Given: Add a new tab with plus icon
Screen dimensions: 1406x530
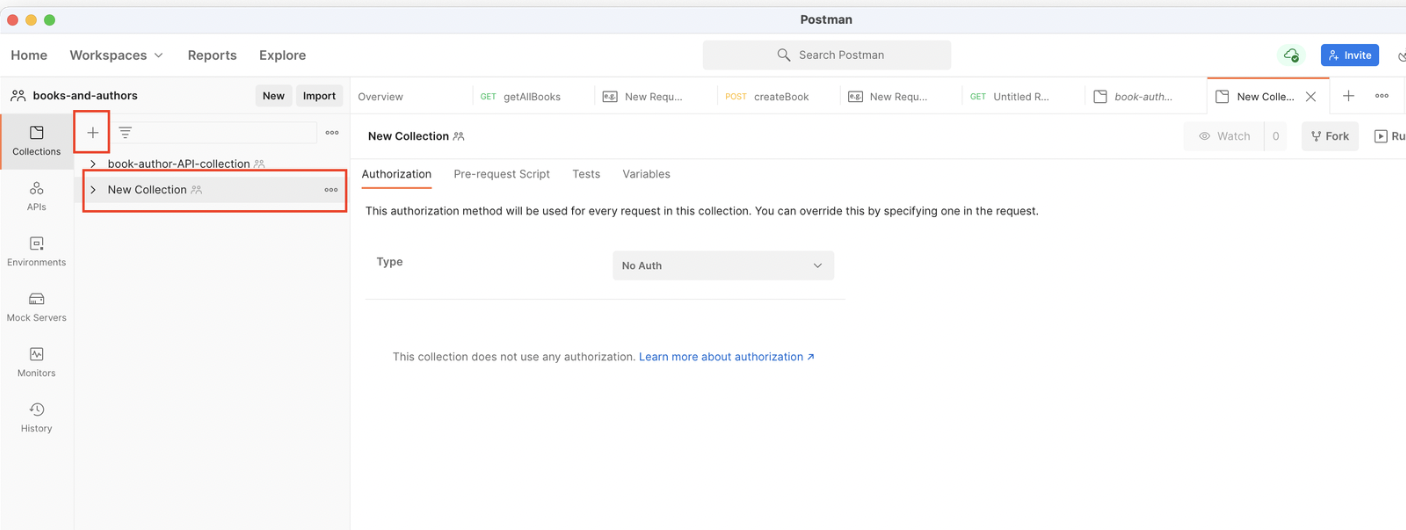Looking at the screenshot, I should 1348,96.
